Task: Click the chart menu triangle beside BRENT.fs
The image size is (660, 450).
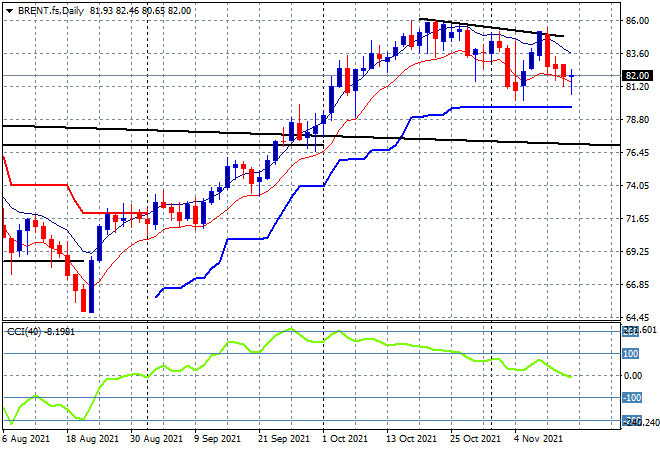Action: click(x=9, y=11)
